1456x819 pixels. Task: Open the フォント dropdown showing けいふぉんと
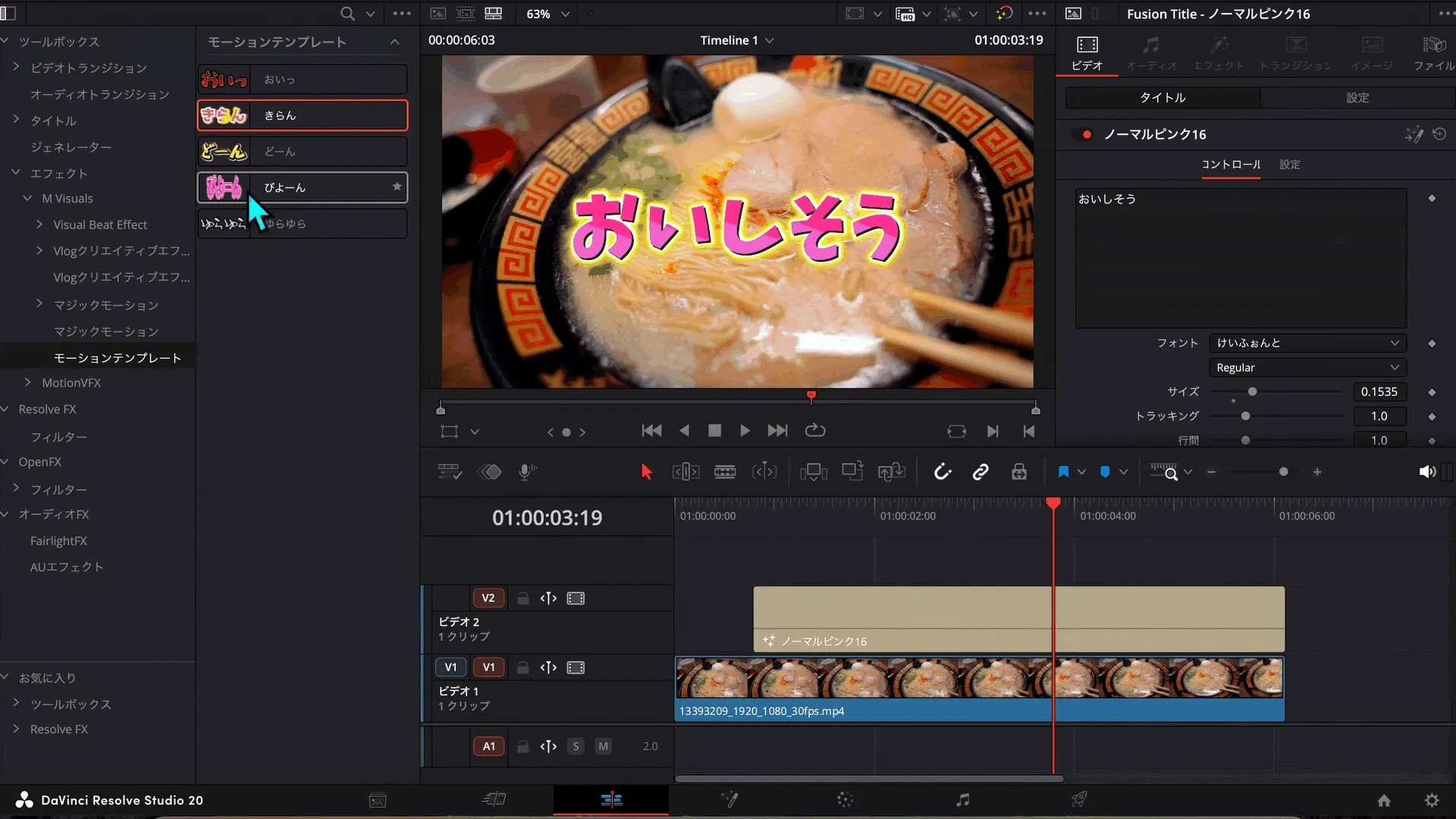(1308, 343)
